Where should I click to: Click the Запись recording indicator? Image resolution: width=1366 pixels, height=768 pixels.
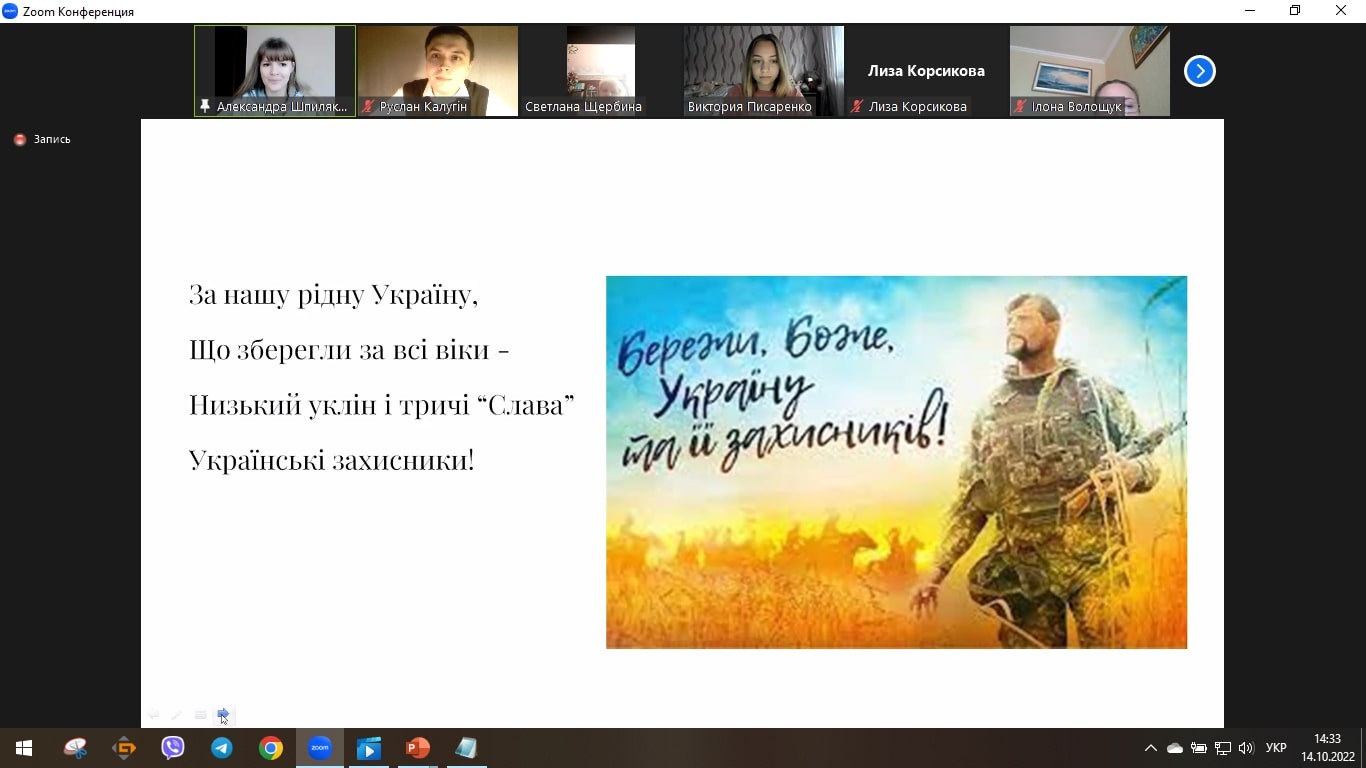[x=43, y=140]
